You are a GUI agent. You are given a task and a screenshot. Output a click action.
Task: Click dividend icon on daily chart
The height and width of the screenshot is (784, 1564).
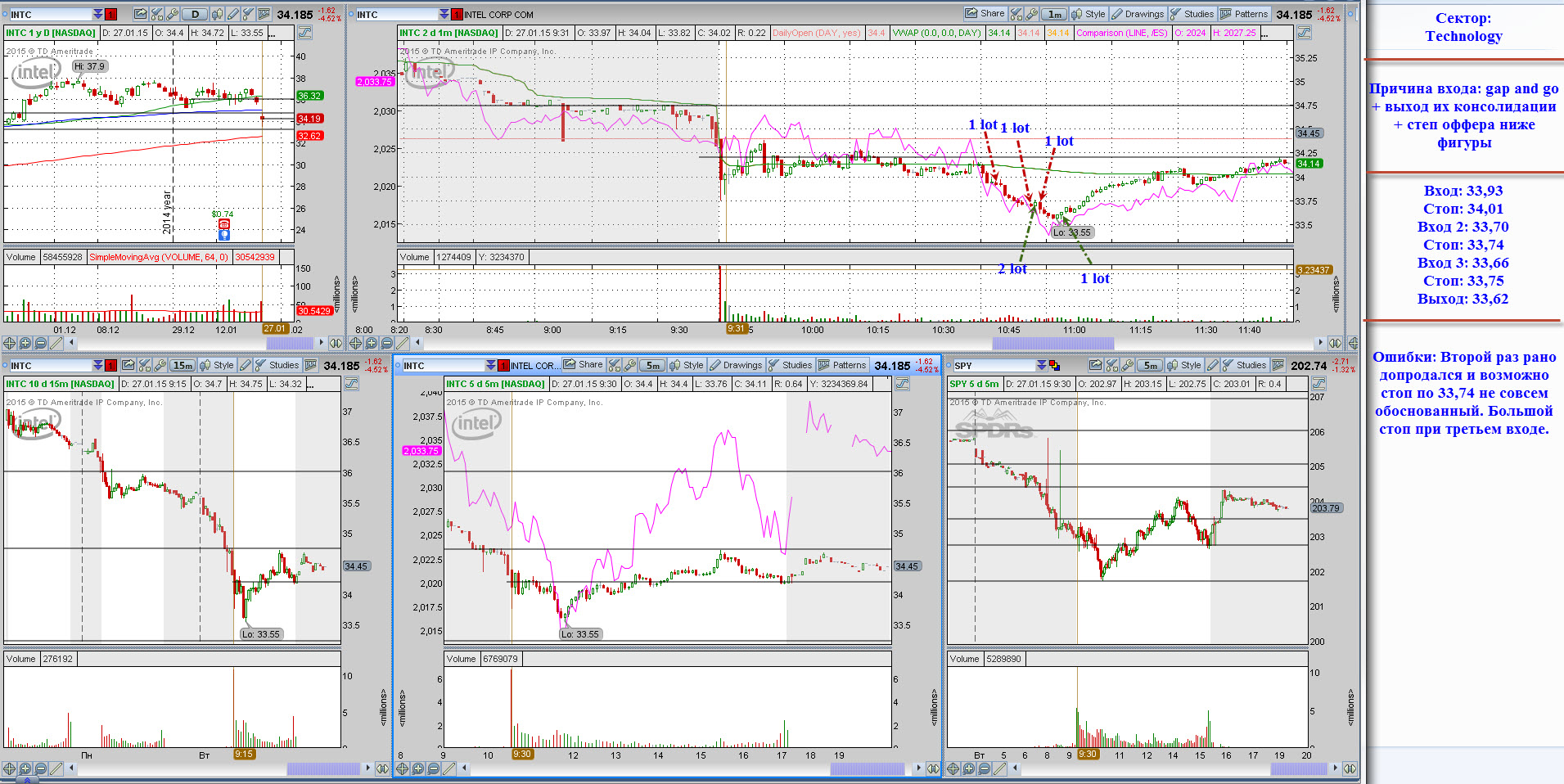pyautogui.click(x=224, y=235)
